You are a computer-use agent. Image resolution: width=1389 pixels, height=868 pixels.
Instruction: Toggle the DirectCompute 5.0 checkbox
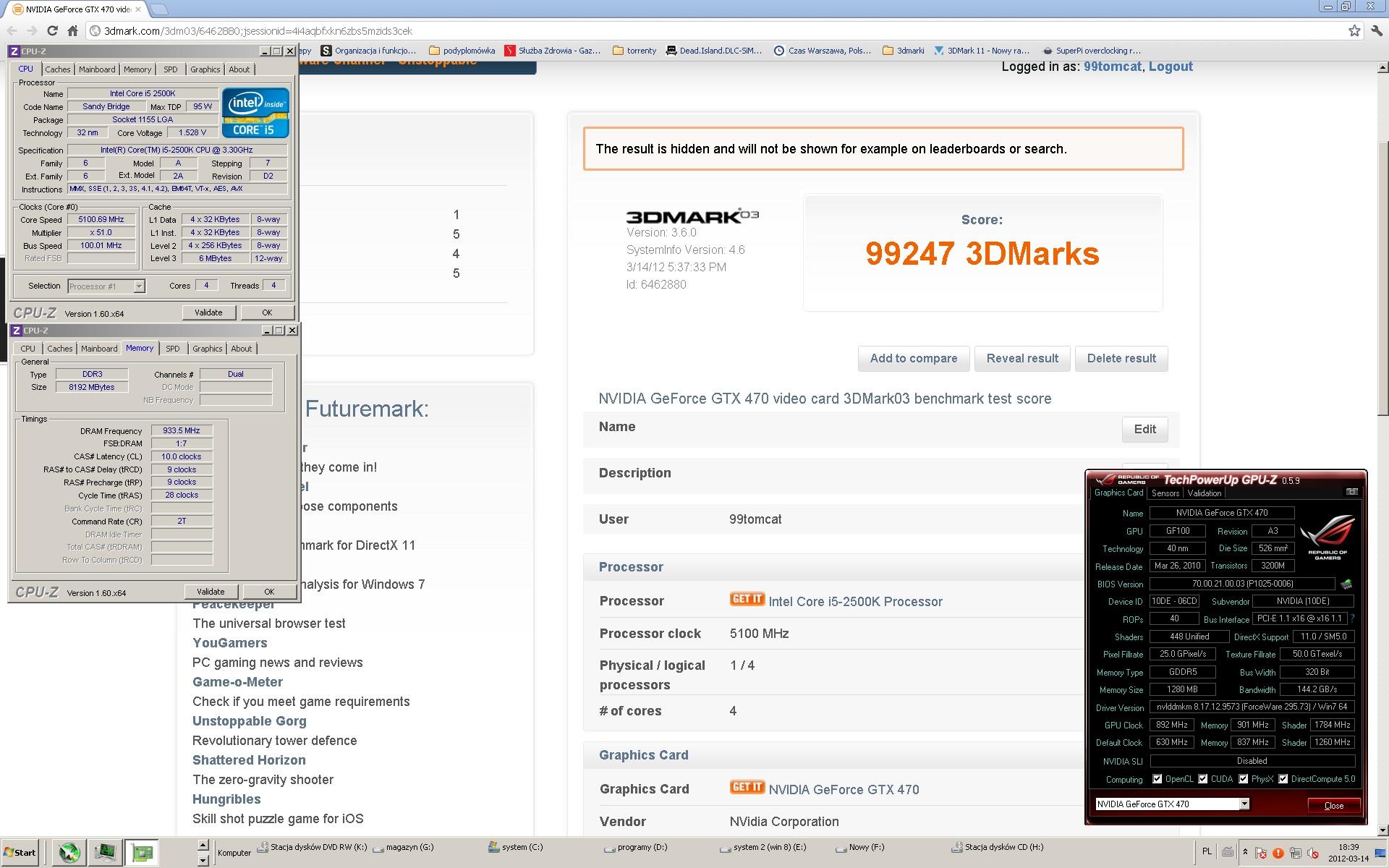pos(1283,779)
